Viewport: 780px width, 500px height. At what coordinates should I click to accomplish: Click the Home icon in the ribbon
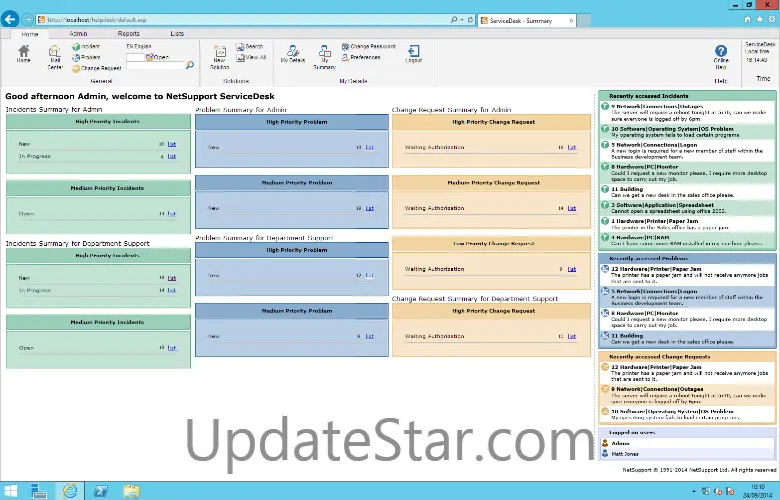(23, 53)
